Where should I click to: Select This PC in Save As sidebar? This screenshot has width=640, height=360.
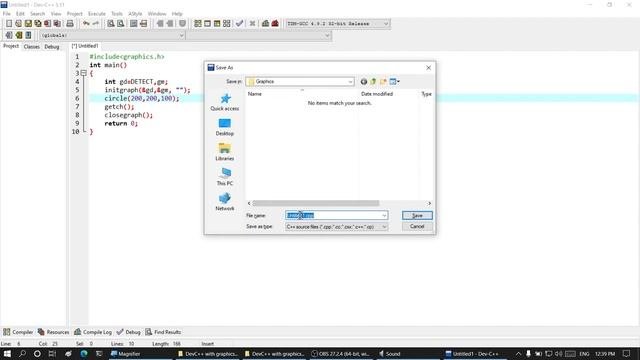pyautogui.click(x=224, y=177)
